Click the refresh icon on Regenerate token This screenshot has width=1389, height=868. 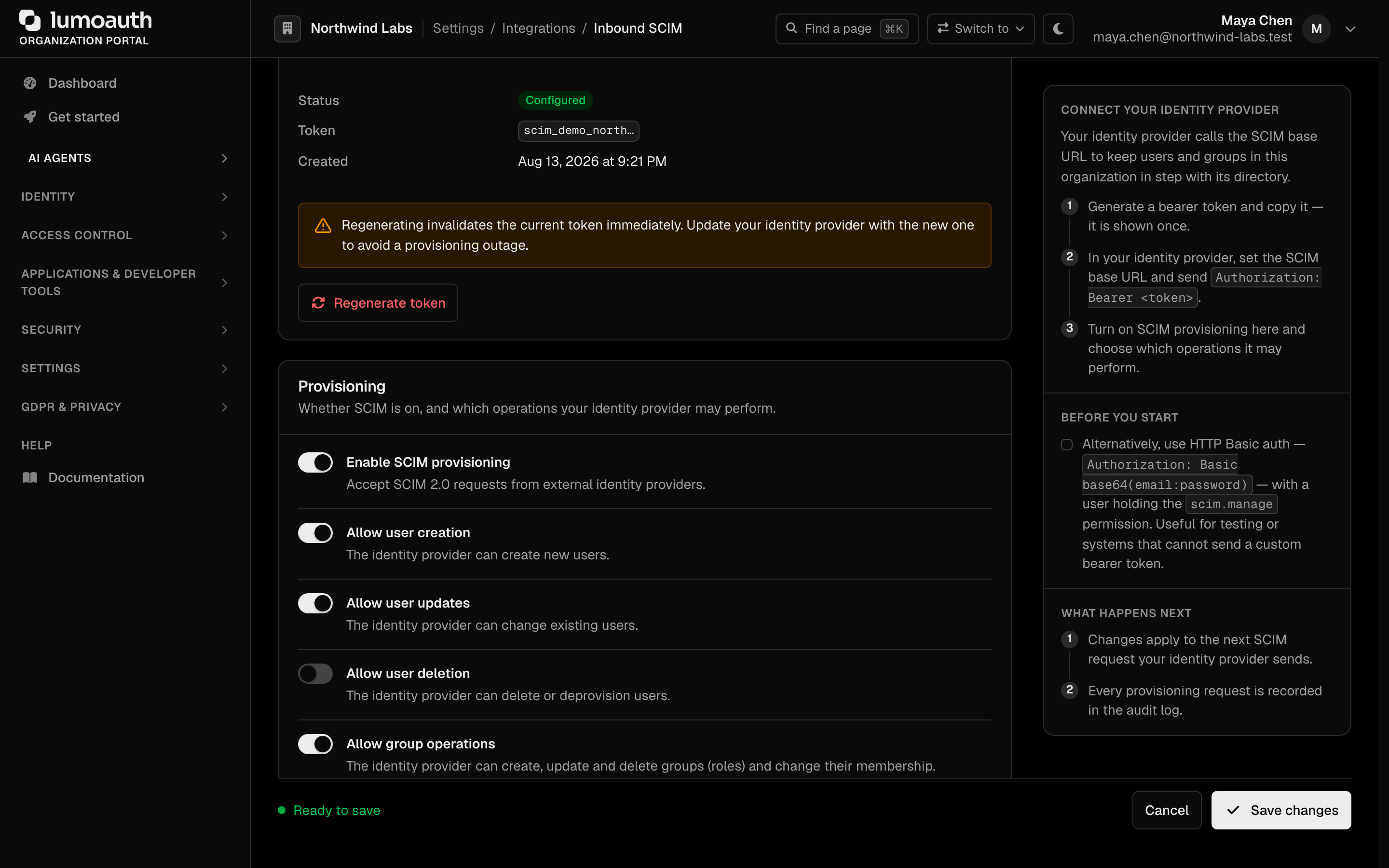[x=318, y=302]
